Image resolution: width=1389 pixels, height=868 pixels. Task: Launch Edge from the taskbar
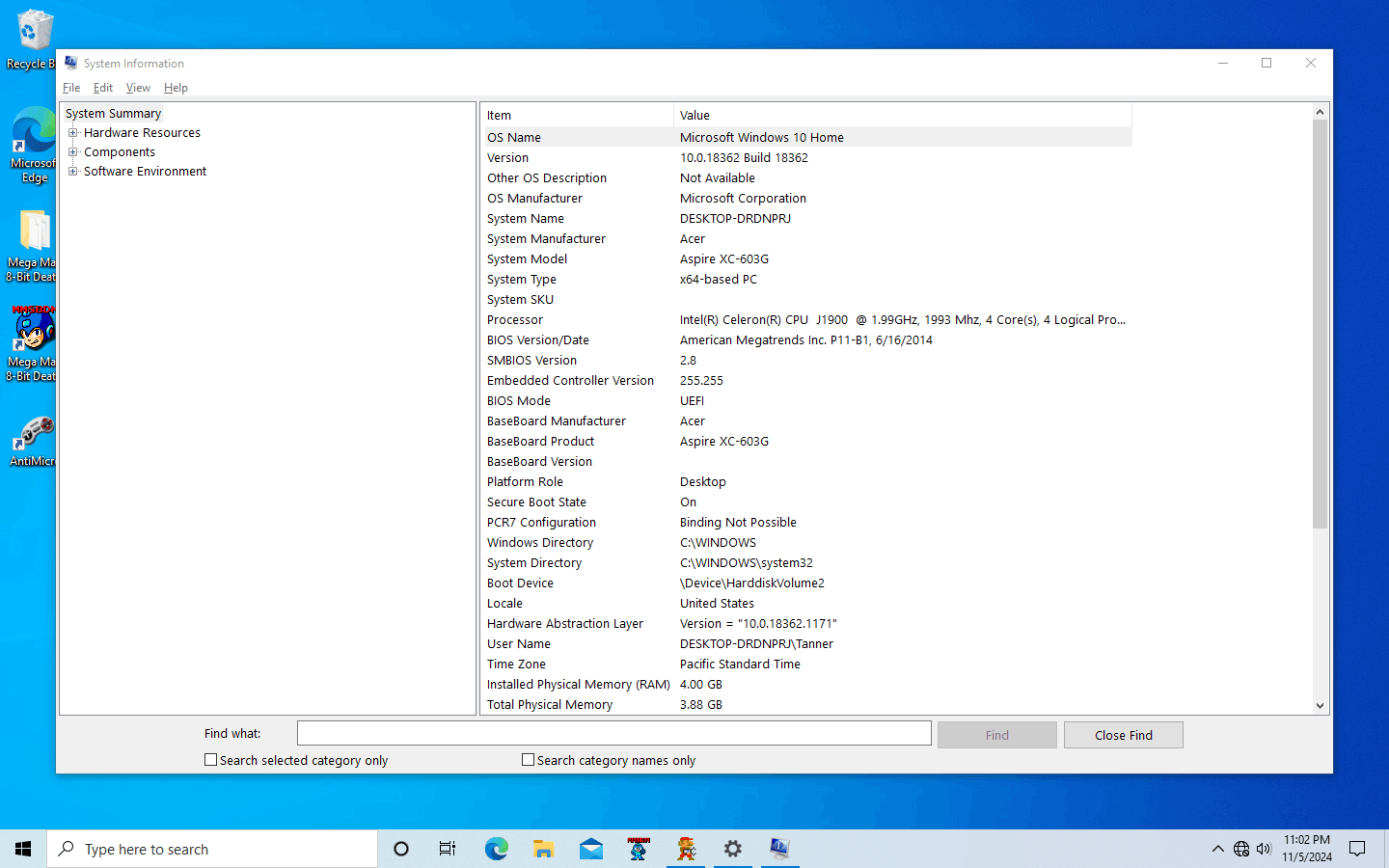(496, 849)
